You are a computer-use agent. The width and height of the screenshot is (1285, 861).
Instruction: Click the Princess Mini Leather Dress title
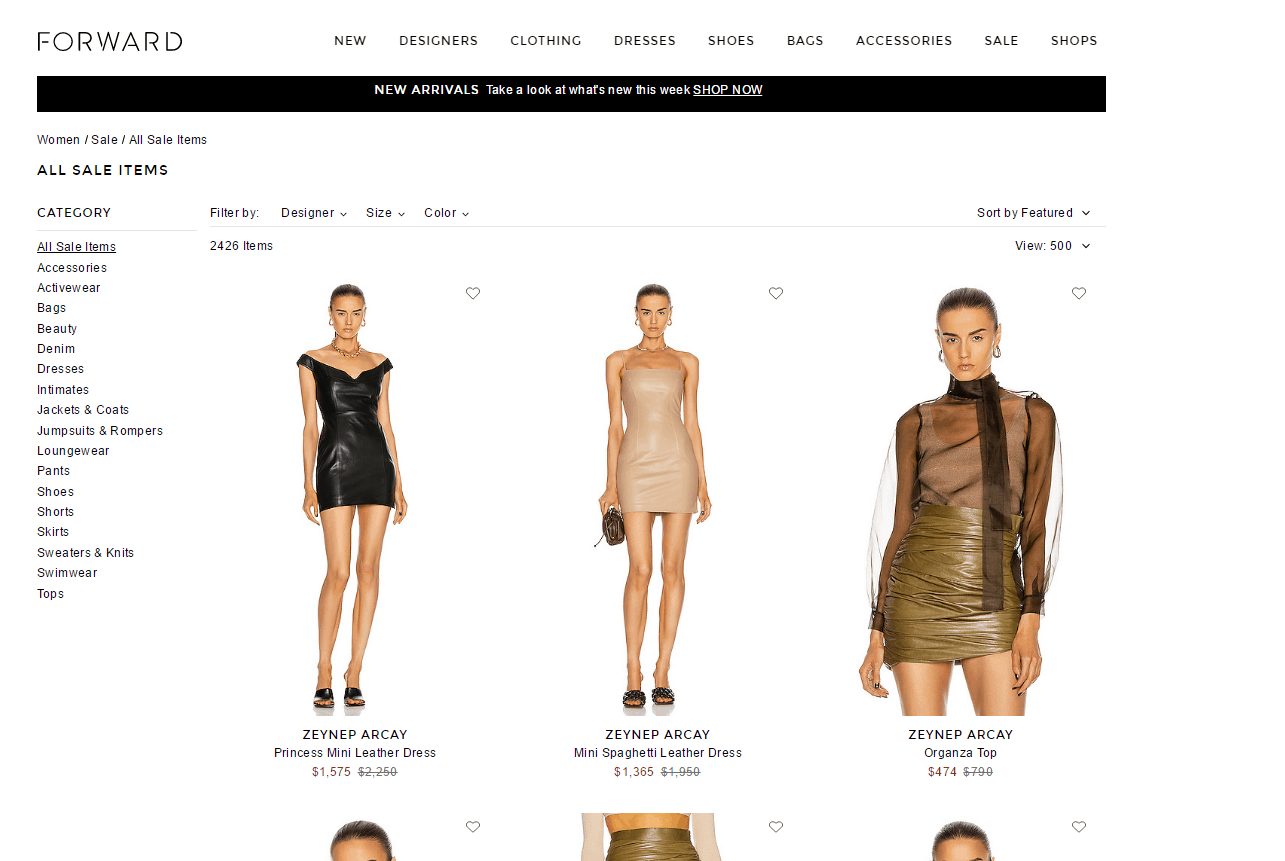[355, 753]
